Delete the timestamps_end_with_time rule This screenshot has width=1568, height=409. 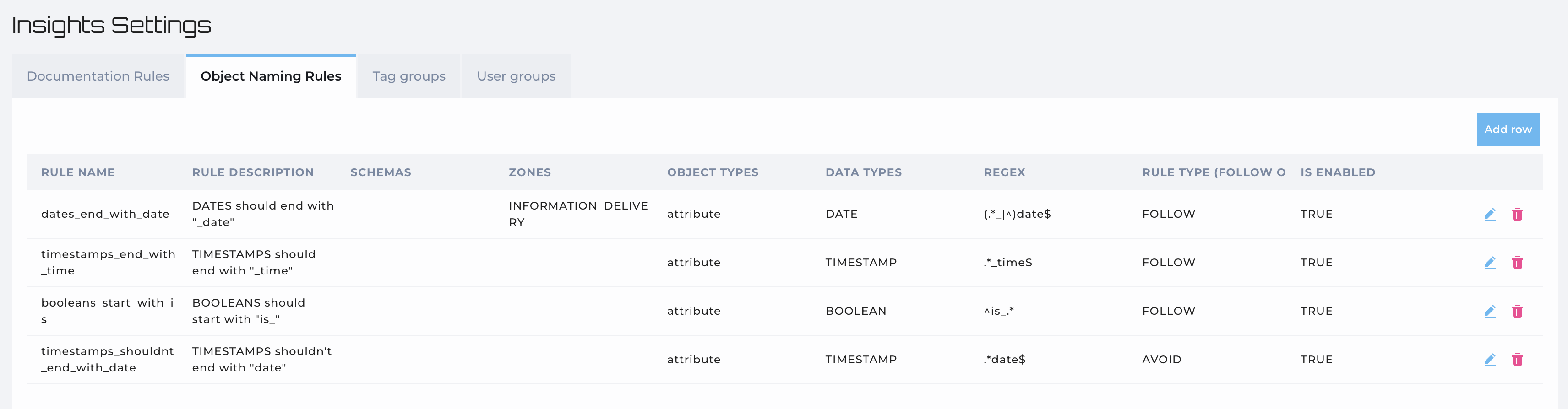click(1518, 263)
